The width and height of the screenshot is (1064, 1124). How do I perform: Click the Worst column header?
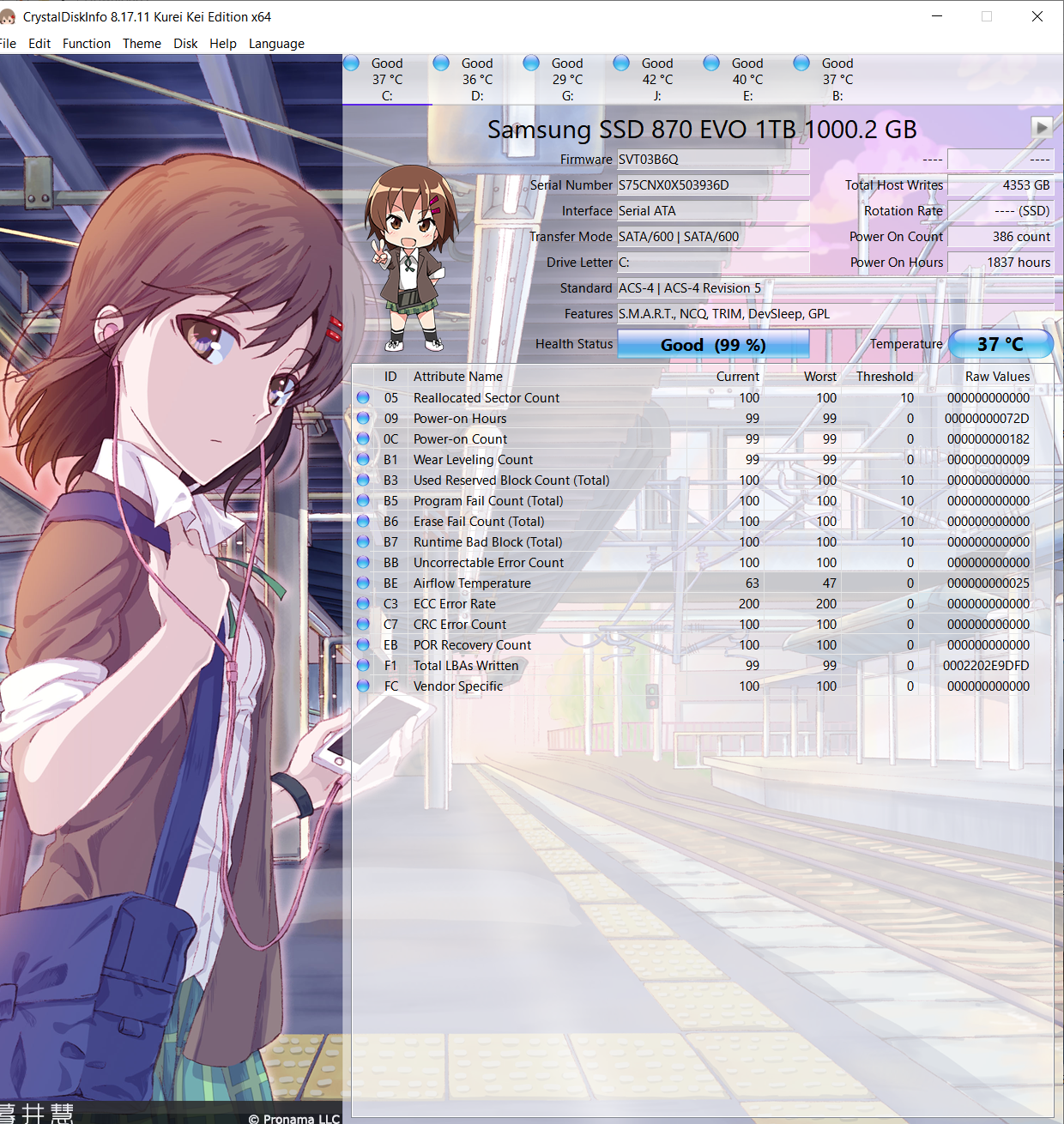(820, 377)
